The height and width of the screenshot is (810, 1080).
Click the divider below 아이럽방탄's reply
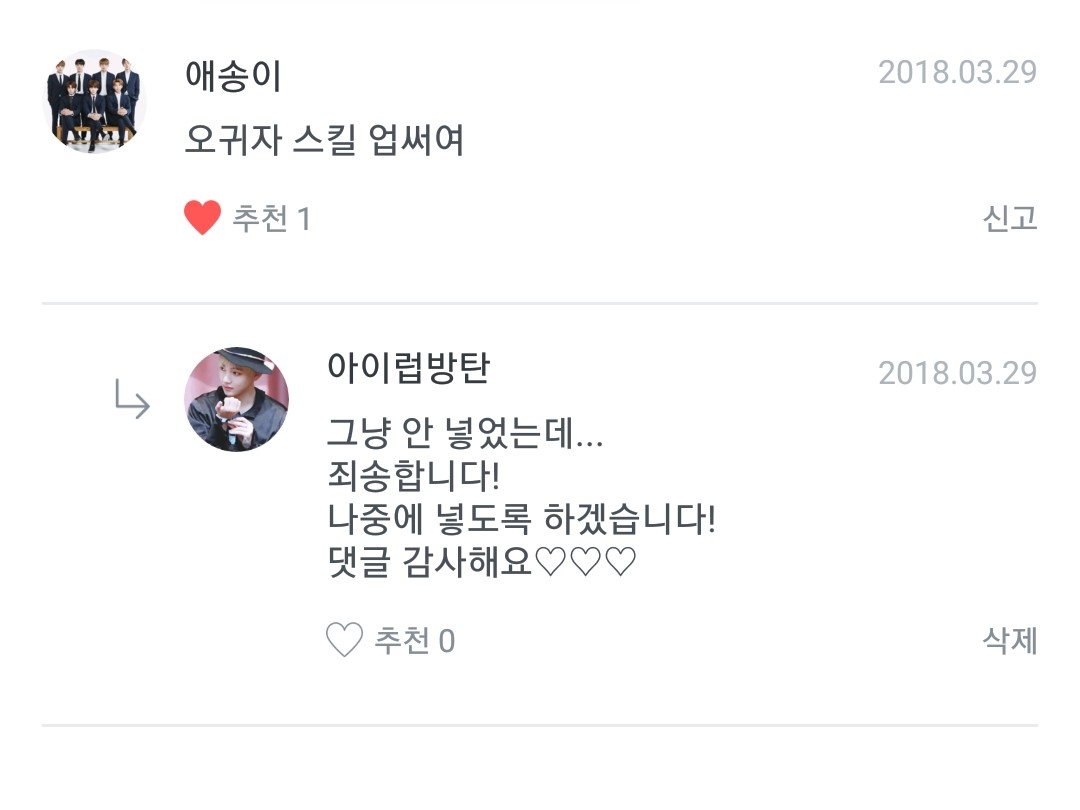pyautogui.click(x=540, y=725)
